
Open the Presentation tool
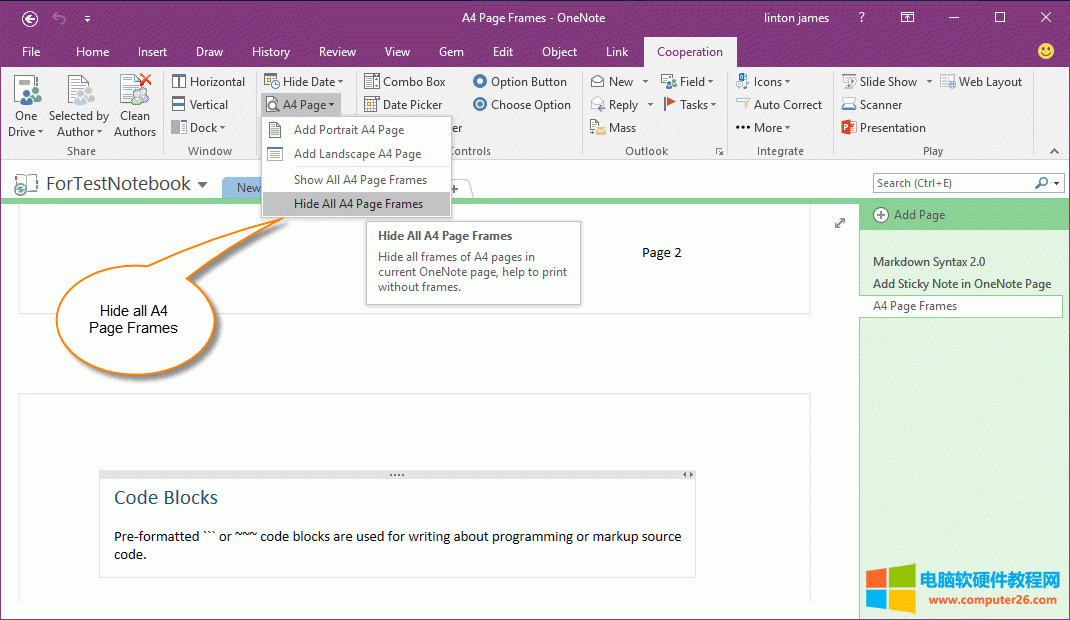pos(850,128)
